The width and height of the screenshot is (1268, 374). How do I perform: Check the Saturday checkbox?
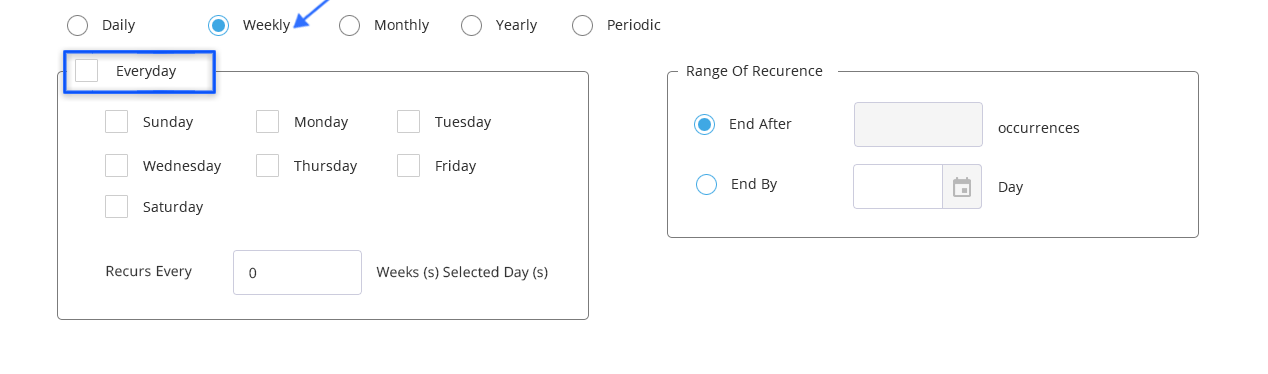click(x=117, y=207)
